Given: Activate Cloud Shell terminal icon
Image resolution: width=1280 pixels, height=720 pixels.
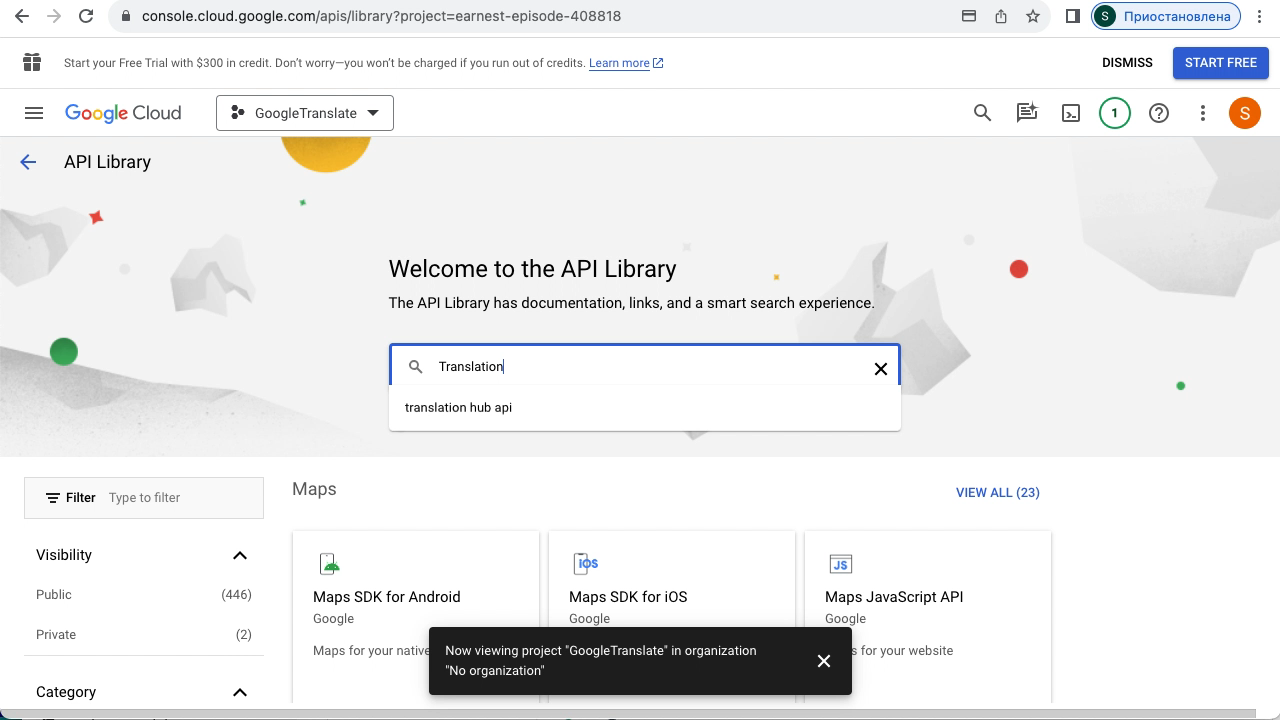Looking at the screenshot, I should (x=1070, y=113).
